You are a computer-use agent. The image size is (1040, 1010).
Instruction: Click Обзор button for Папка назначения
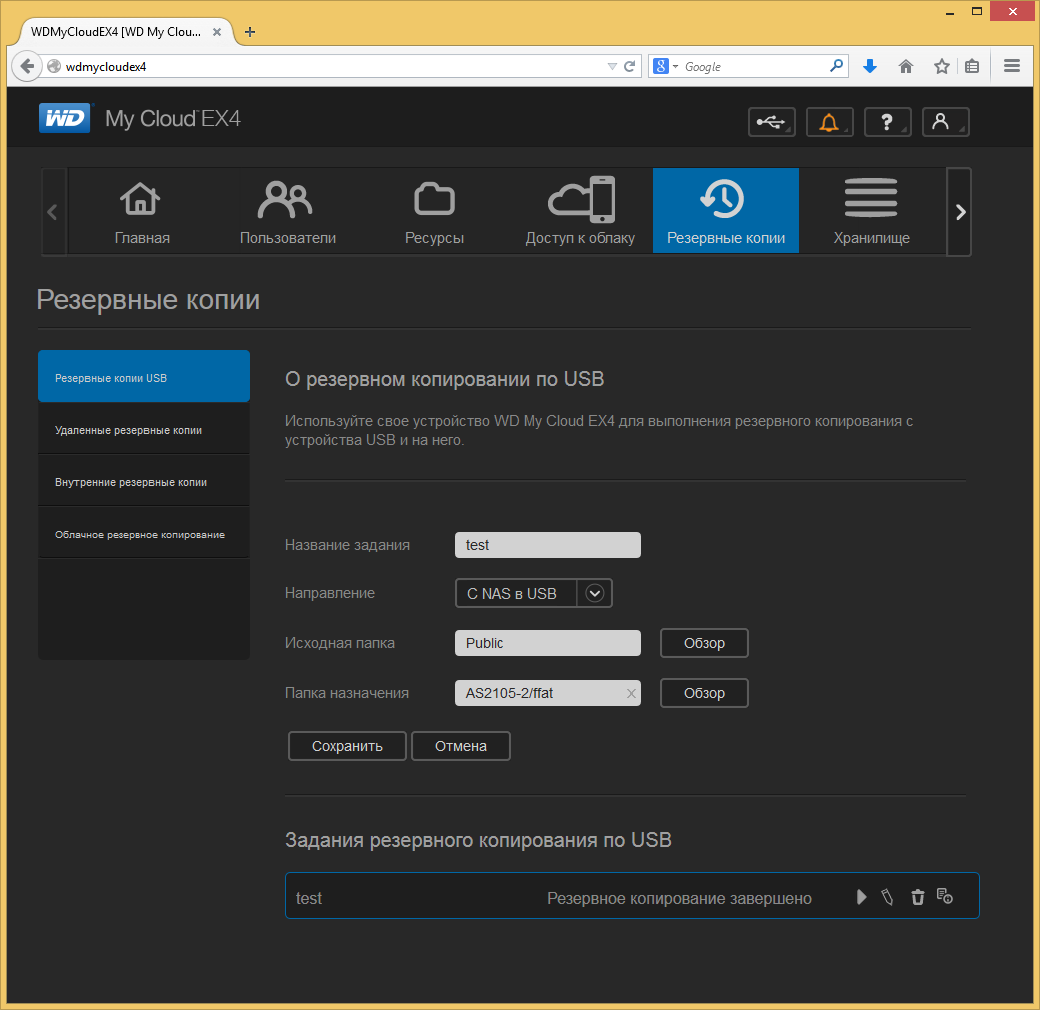(x=704, y=693)
